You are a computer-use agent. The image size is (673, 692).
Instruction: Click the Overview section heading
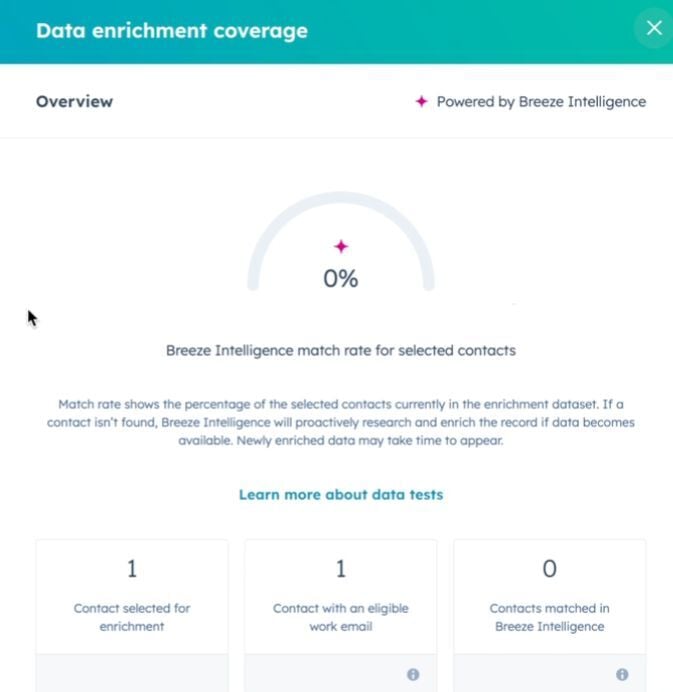coord(75,102)
